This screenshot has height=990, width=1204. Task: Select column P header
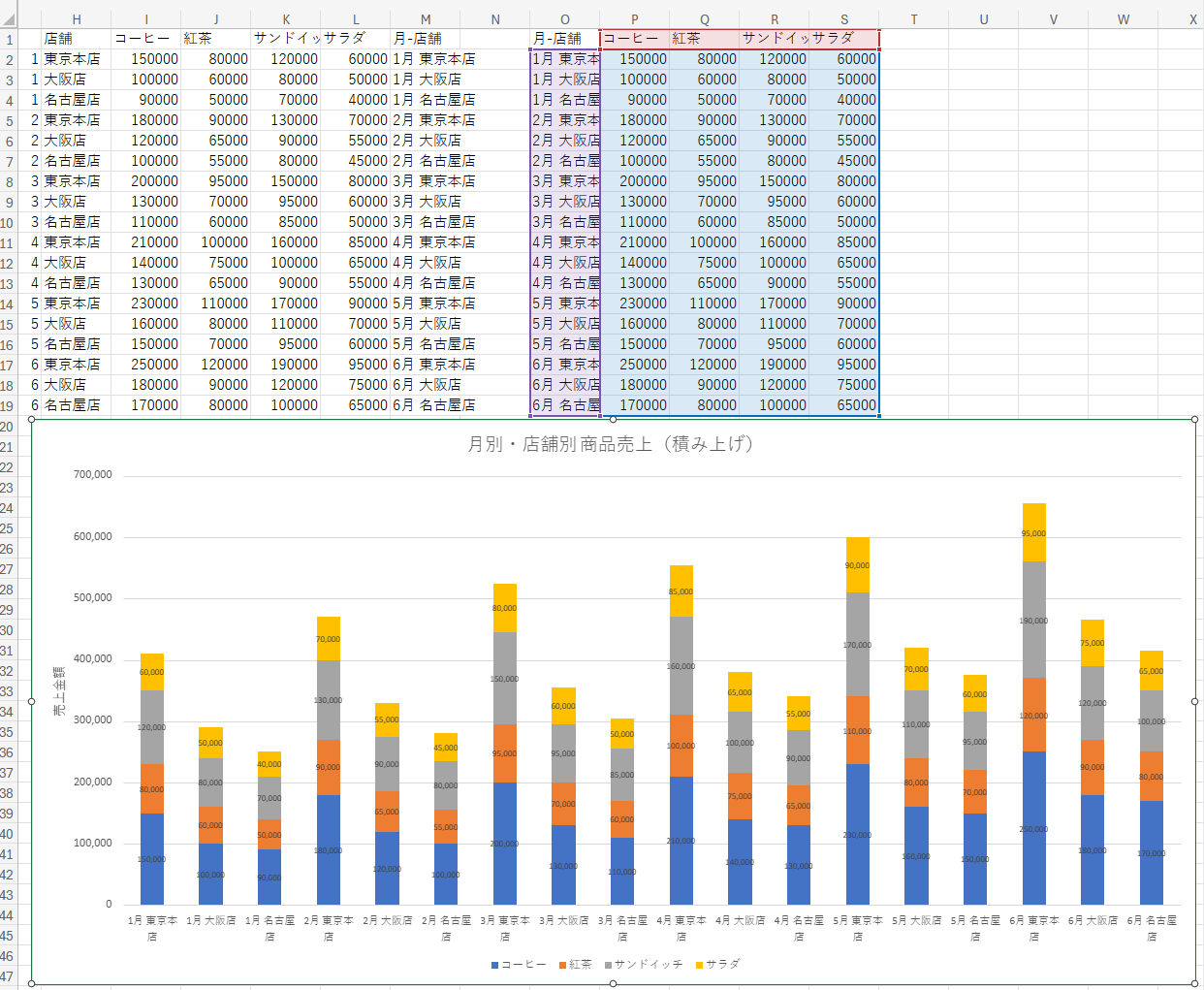(635, 19)
